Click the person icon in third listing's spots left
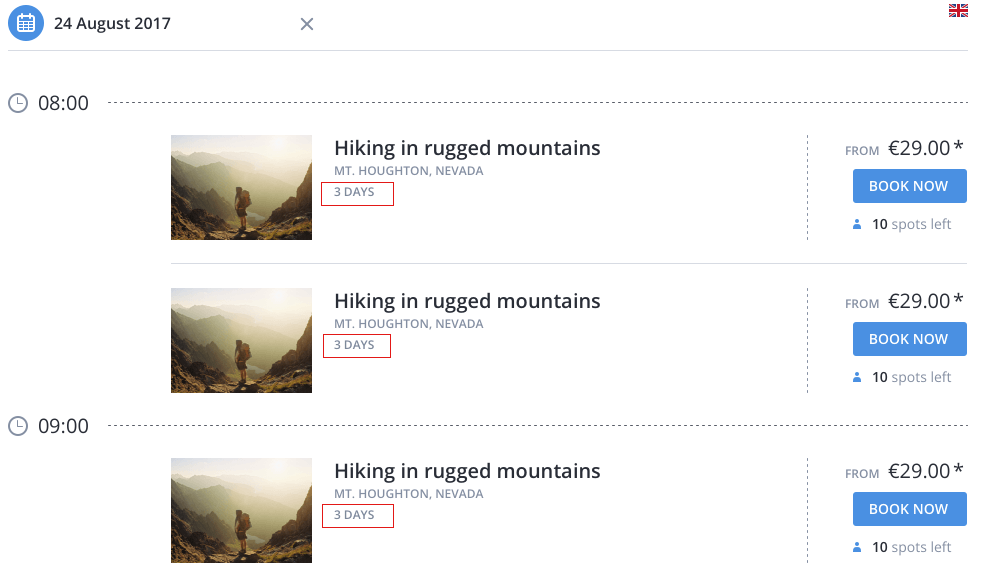Image resolution: width=990 pixels, height=572 pixels. [x=857, y=547]
